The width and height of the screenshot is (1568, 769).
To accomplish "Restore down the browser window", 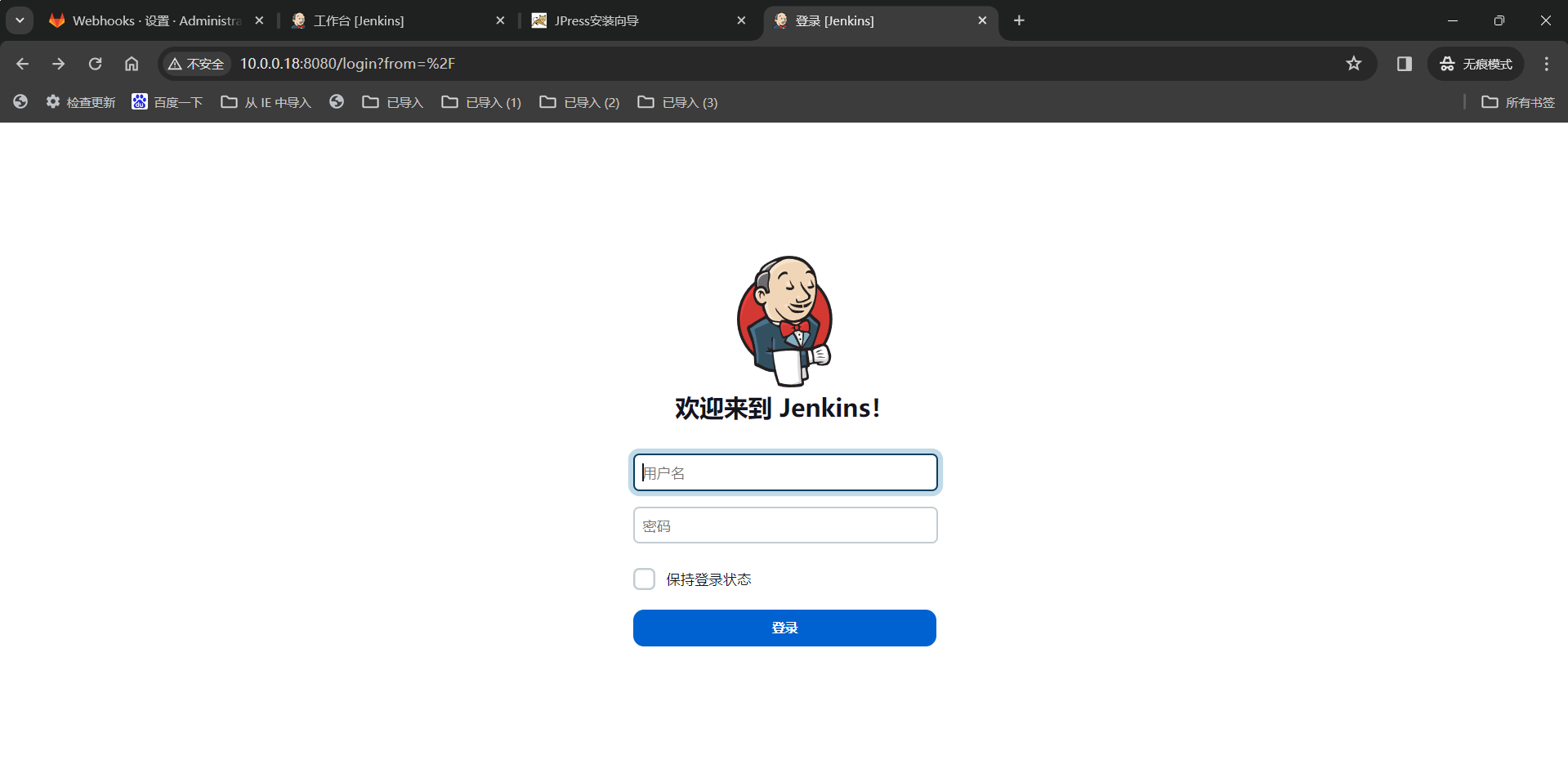I will [1499, 20].
